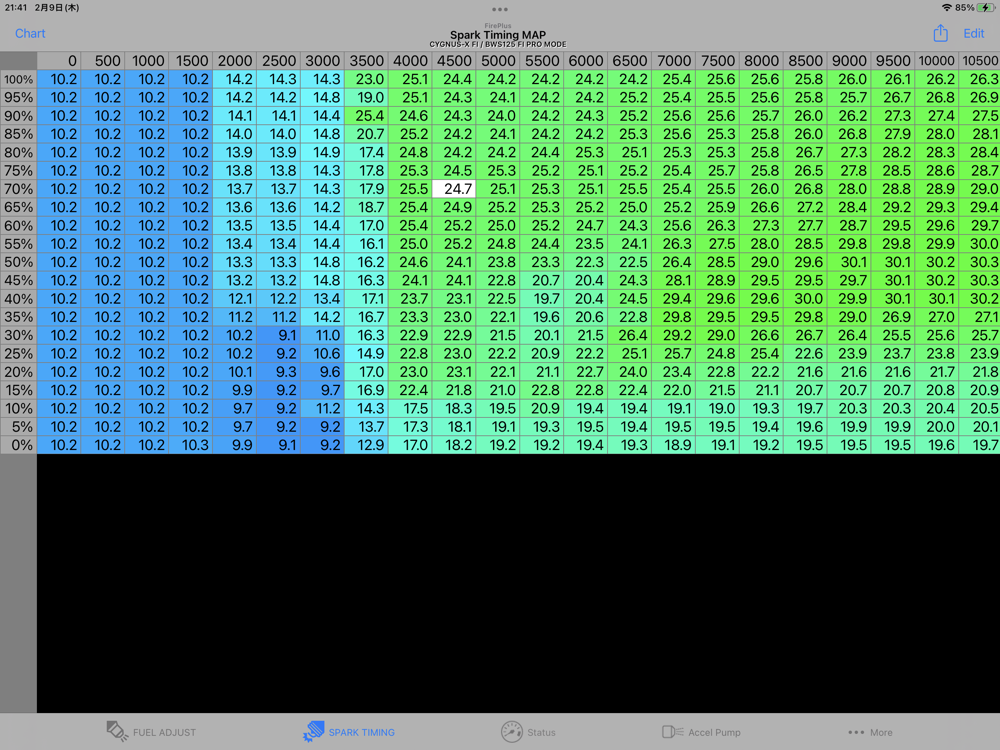The height and width of the screenshot is (750, 1000).
Task: Select the 0 RPM column header
Action: pyautogui.click(x=59, y=61)
